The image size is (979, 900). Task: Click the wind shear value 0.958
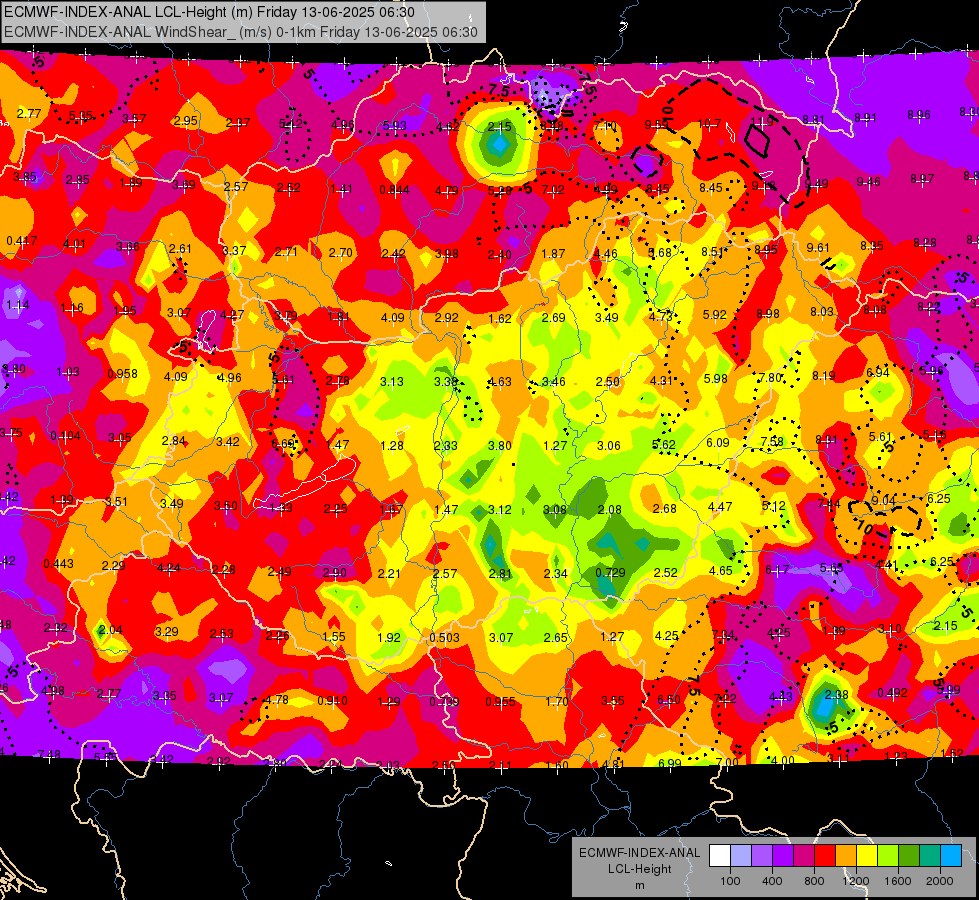(122, 373)
